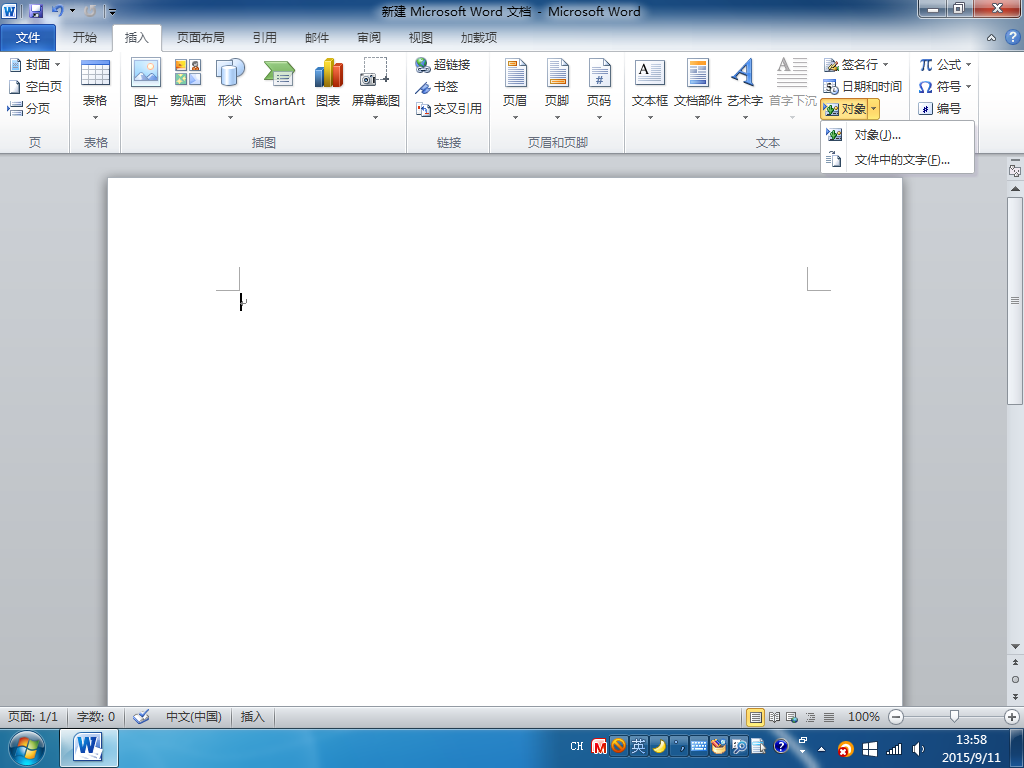1024x768 pixels.
Task: Click the page indicator 页面: 1/1
Action: [33, 717]
